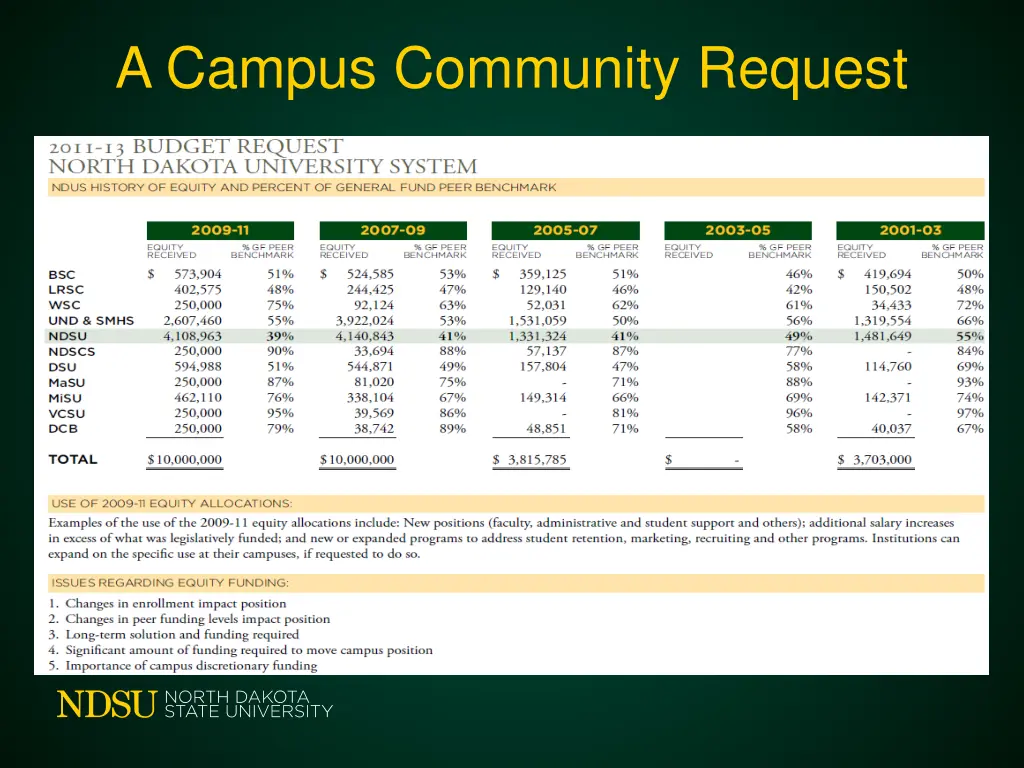Click the value "129,140" in LRSC row
Screen dimensions: 1024x768
[x=543, y=289]
